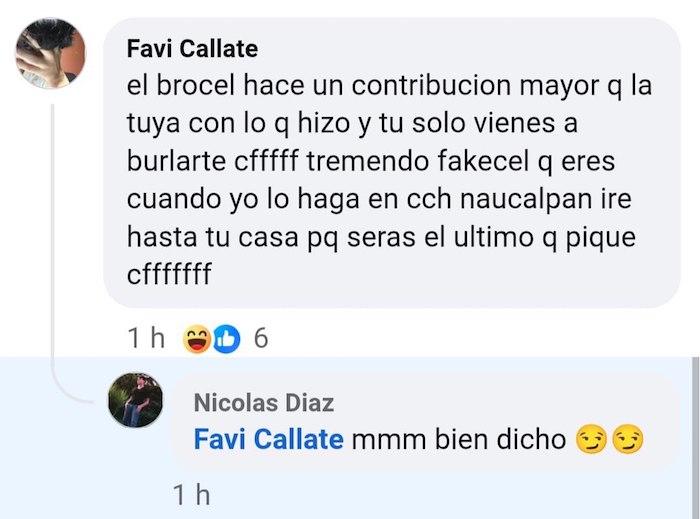Follow the blue Favi Callate mention in reply
The image size is (700, 519).
tap(269, 439)
